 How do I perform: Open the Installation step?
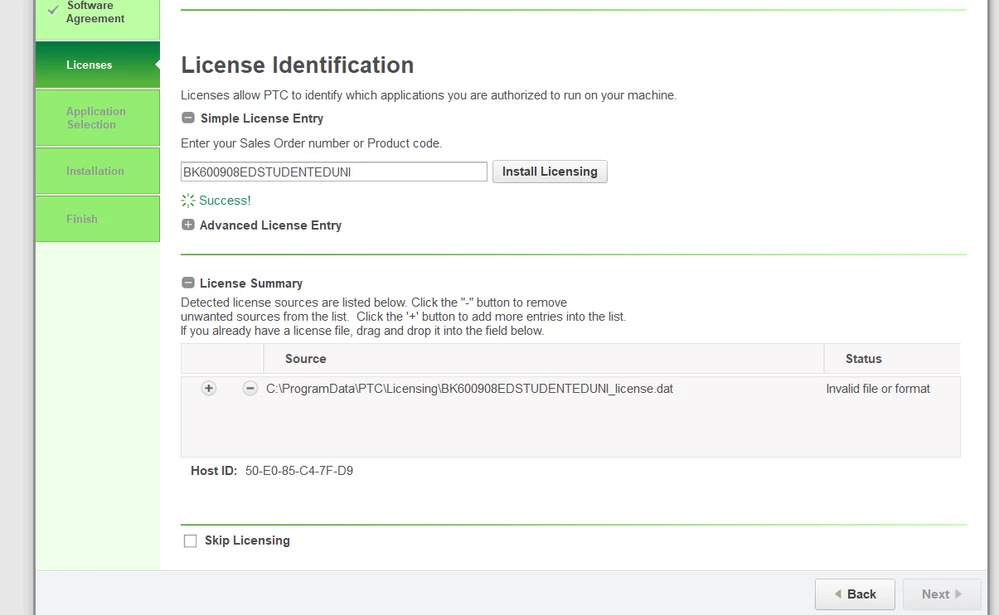[x=97, y=171]
